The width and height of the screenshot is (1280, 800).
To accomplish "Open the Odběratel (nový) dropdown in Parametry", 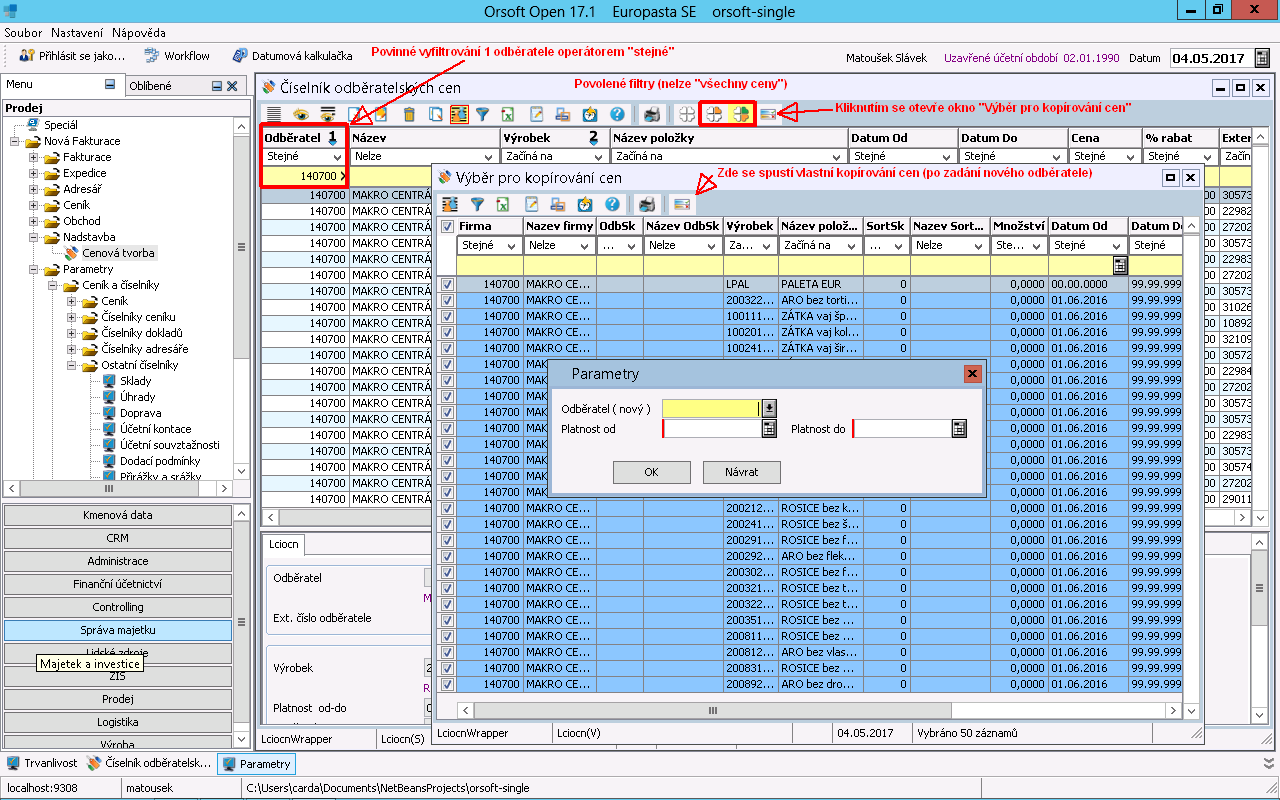I will pyautogui.click(x=769, y=408).
